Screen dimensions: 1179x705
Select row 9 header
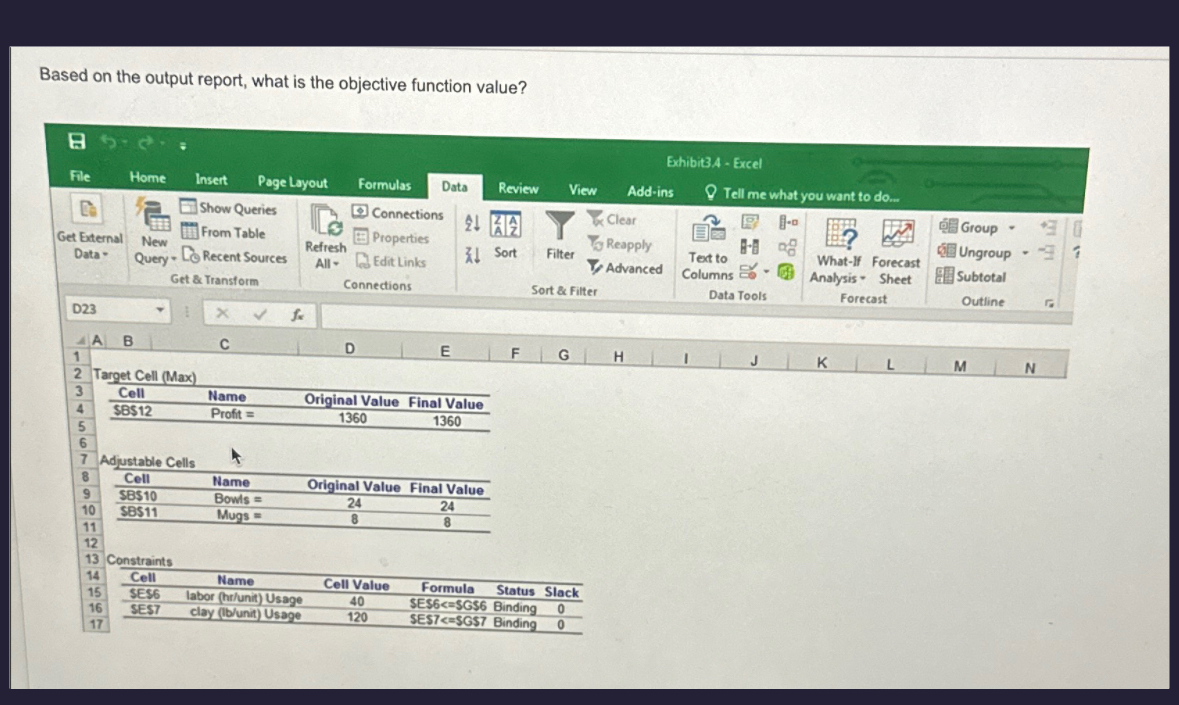87,494
